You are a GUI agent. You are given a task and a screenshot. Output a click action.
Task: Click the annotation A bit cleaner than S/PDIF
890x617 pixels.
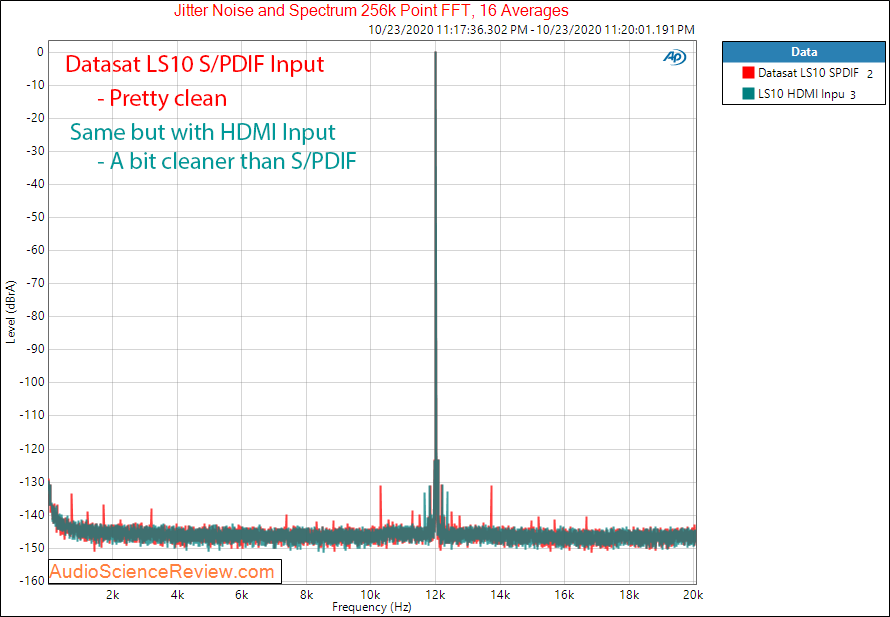click(227, 161)
